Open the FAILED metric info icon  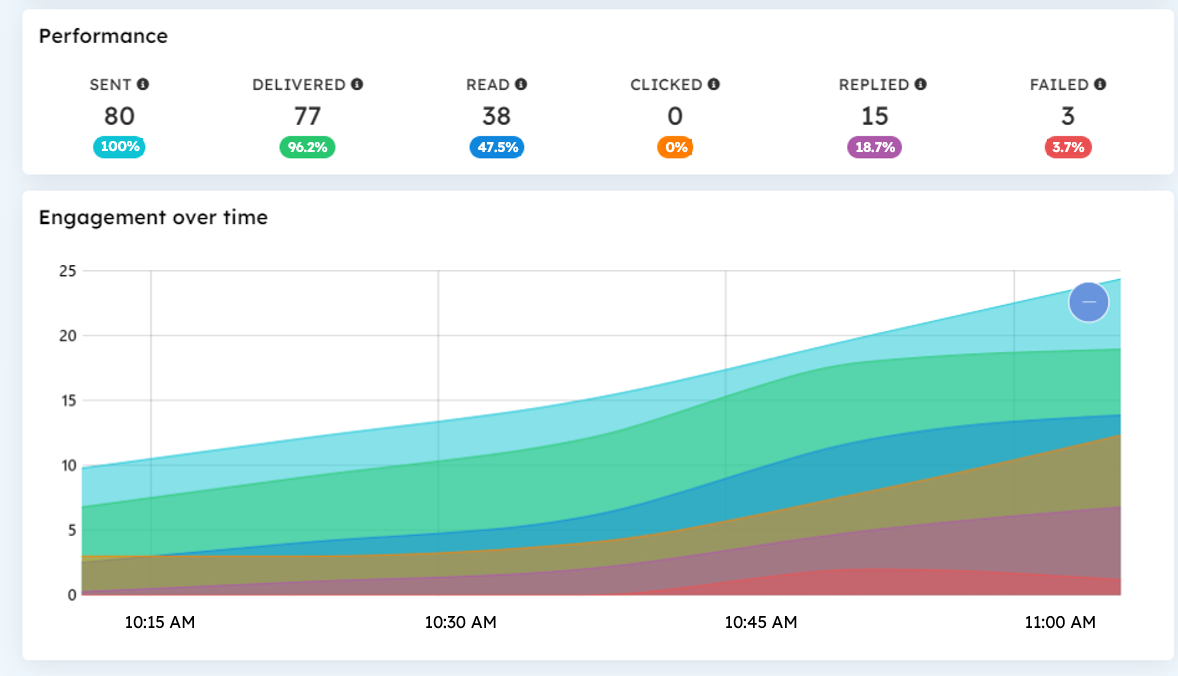coord(1100,85)
